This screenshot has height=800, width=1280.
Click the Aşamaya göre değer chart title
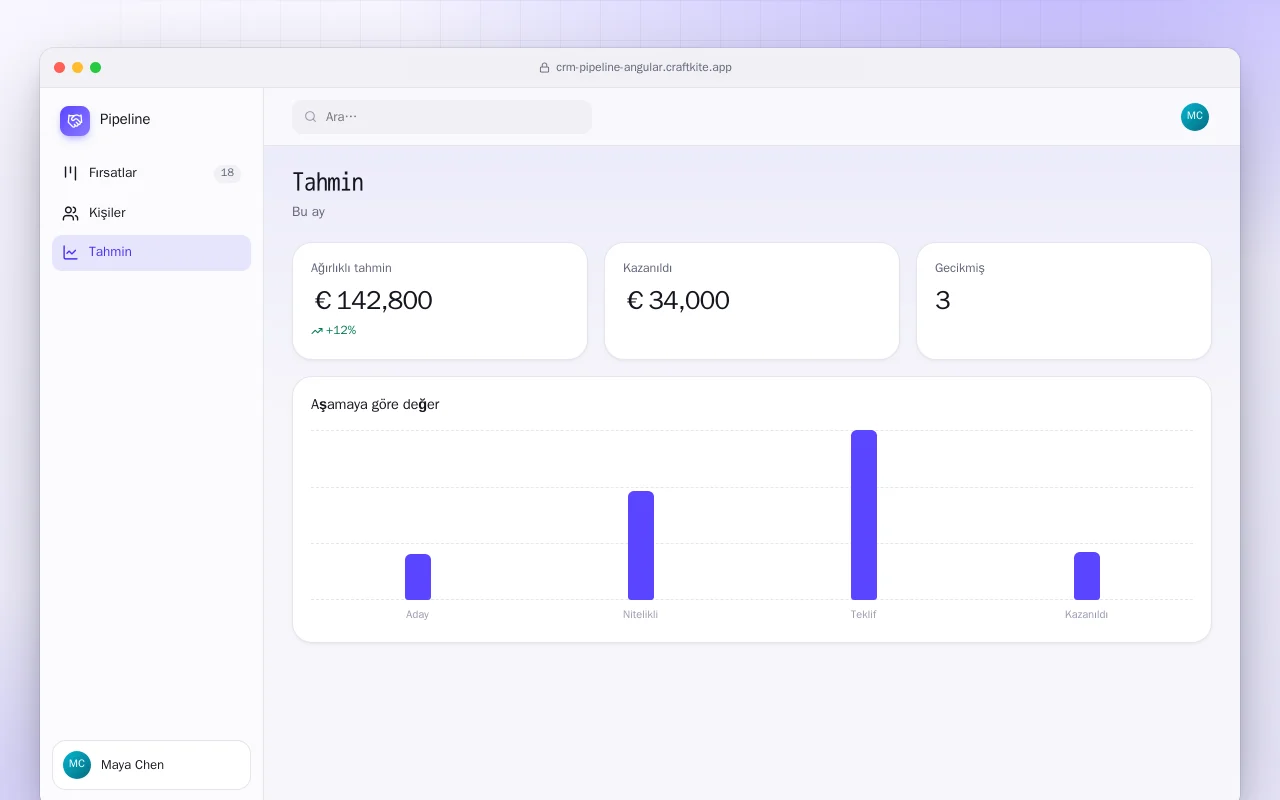click(x=375, y=404)
